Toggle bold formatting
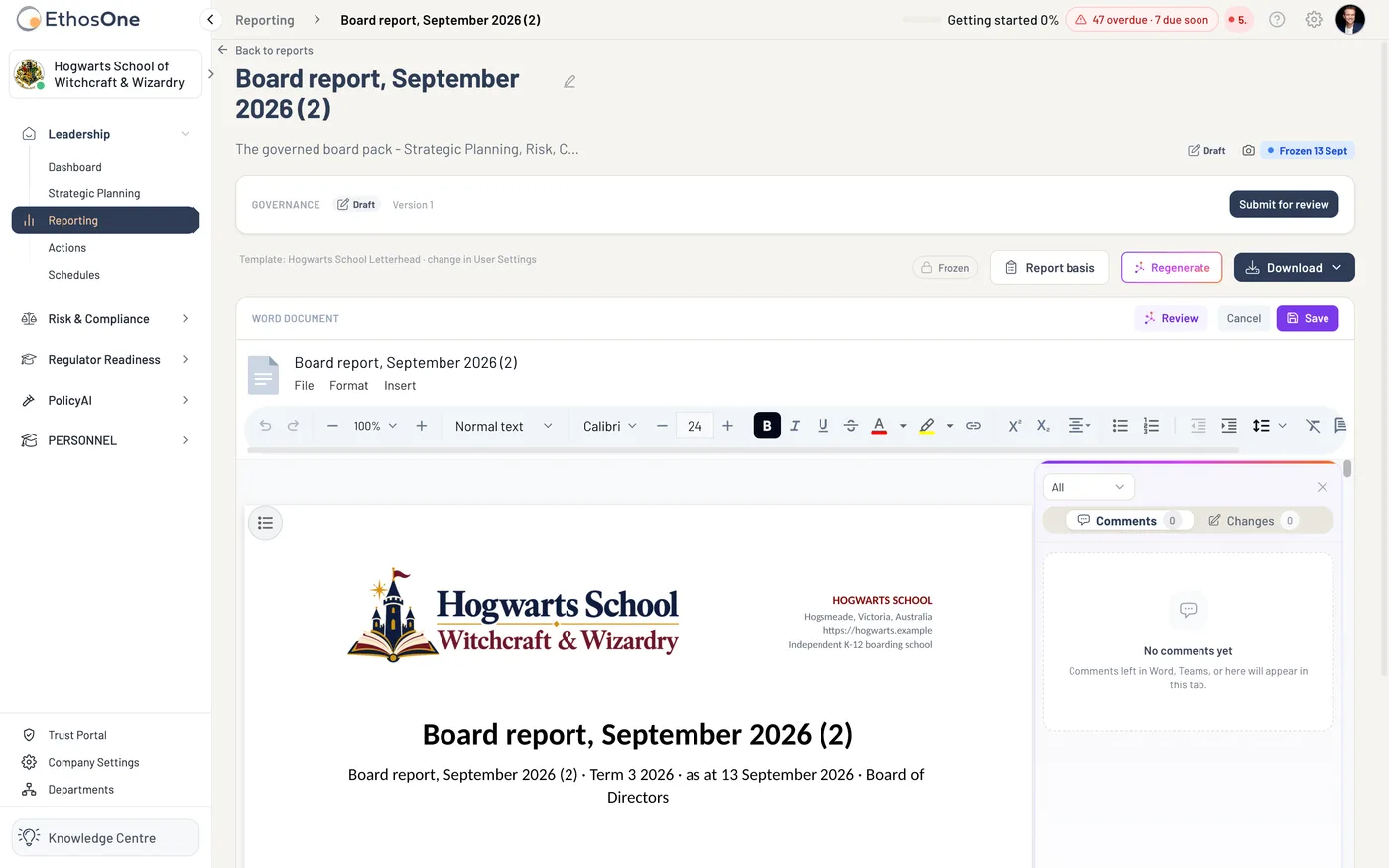Viewport: 1389px width, 868px height. click(x=767, y=426)
